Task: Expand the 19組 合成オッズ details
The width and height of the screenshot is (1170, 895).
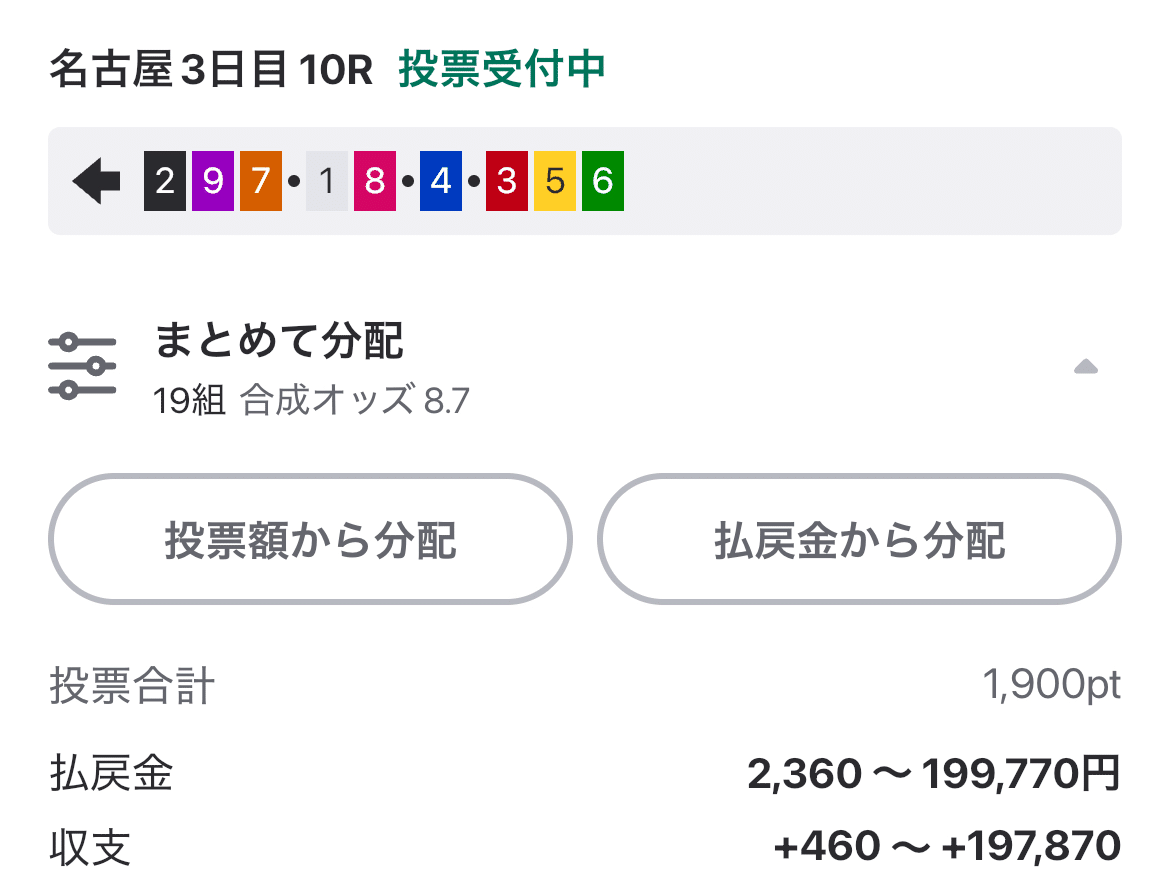Action: click(316, 400)
